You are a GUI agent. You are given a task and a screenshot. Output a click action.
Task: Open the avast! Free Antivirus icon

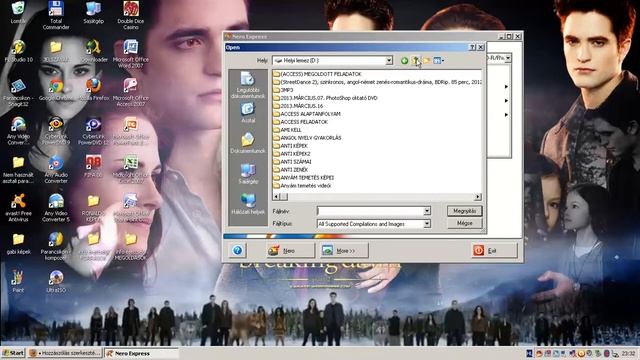pos(18,208)
